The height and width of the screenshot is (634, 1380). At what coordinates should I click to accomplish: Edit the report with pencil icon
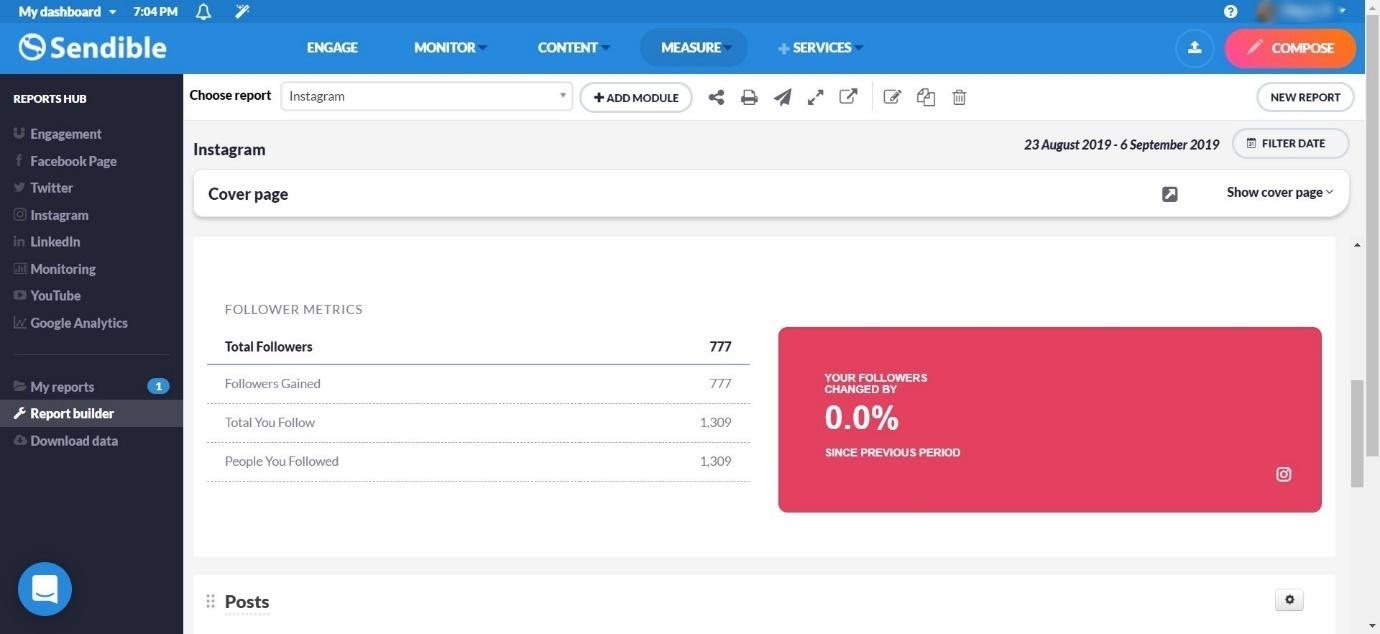coord(892,97)
